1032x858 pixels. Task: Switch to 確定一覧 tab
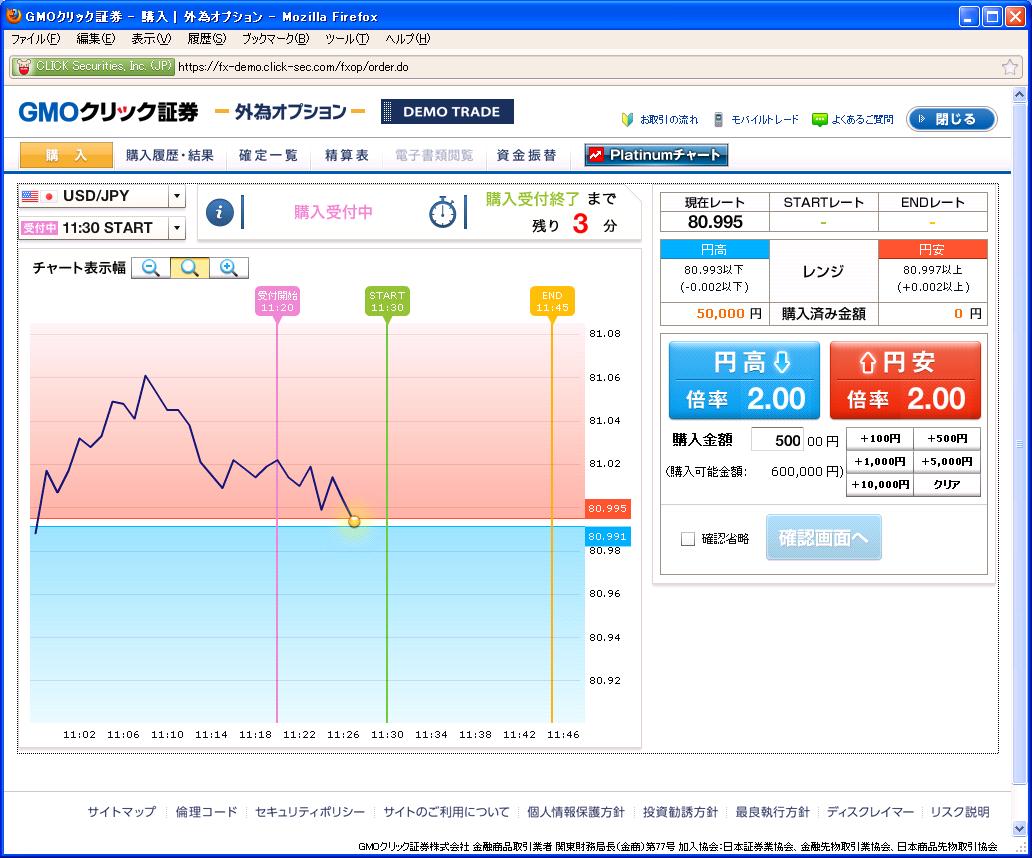pos(268,155)
